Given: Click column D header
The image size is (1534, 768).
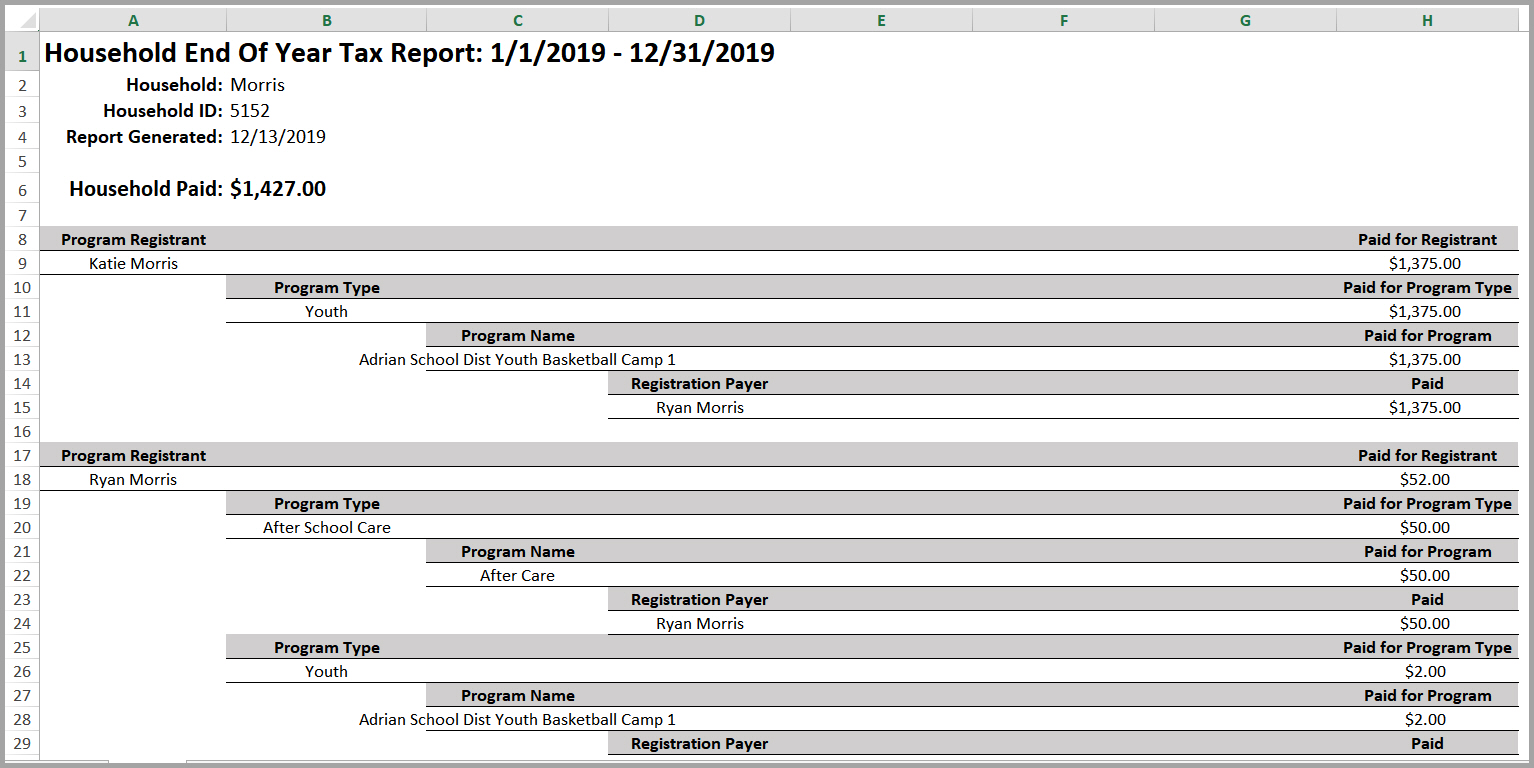Looking at the screenshot, I should coord(699,20).
